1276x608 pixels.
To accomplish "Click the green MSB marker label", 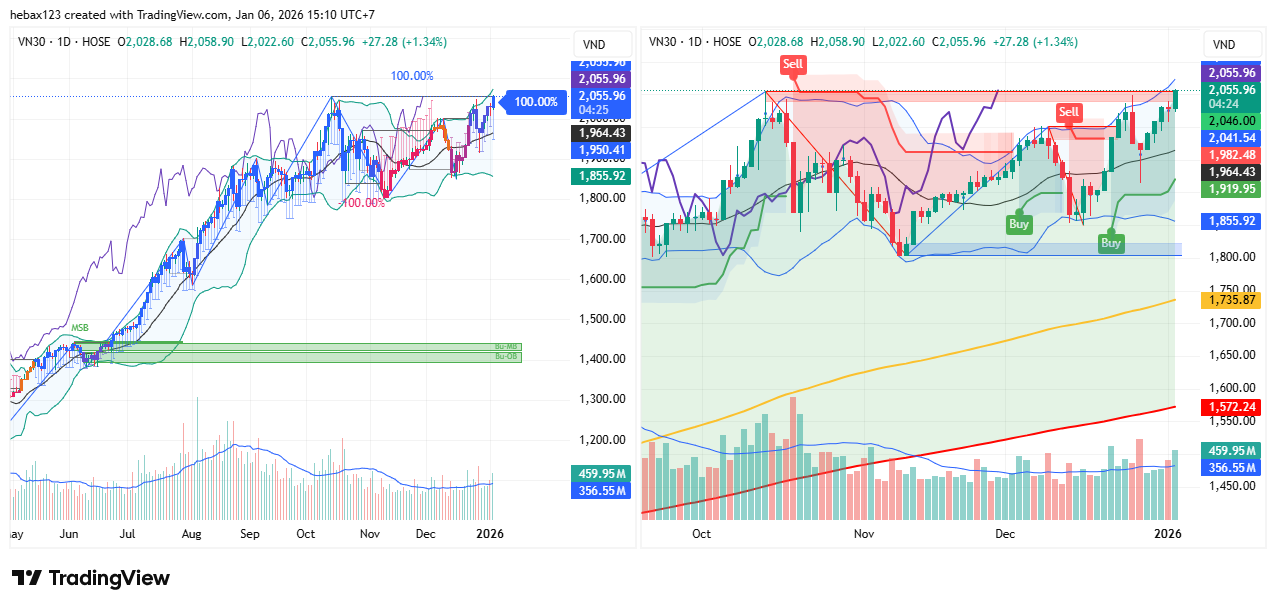I will pyautogui.click(x=80, y=328).
